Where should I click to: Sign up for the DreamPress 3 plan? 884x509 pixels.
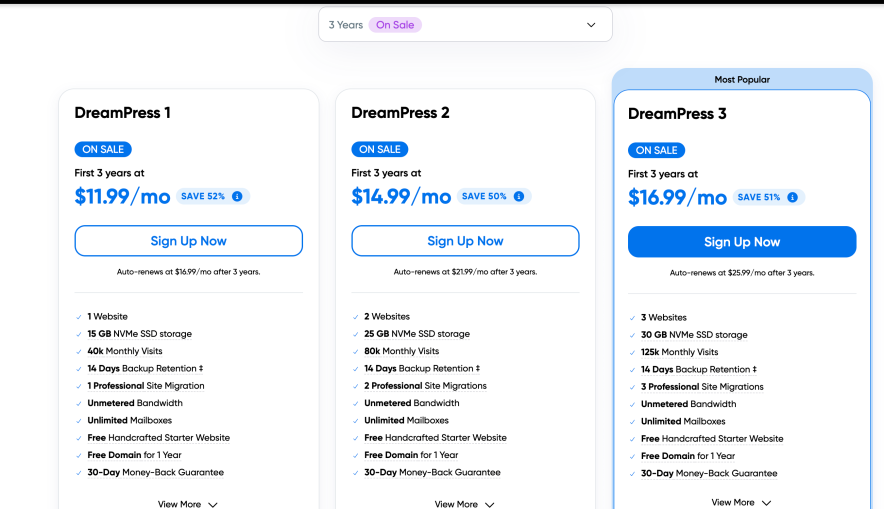coord(742,242)
